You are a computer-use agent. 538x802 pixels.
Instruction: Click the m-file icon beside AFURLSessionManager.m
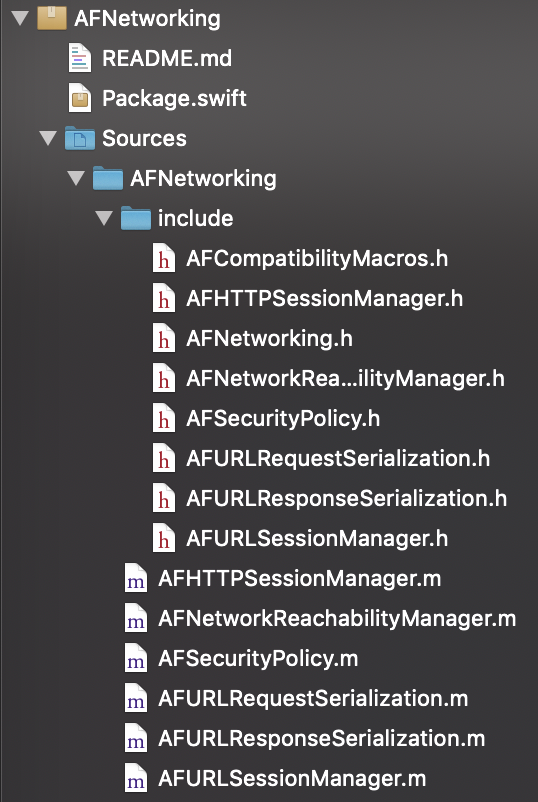coord(136,778)
